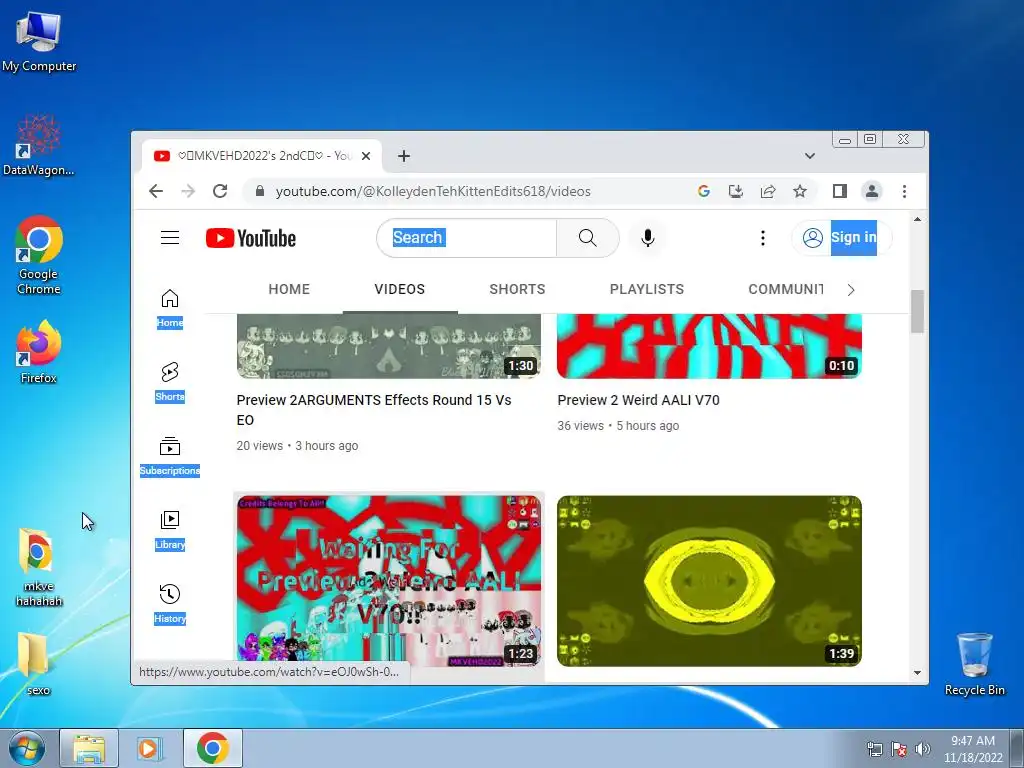Screen dimensions: 1024x768
Task: Click the YouTube search input field
Action: [x=466, y=238]
